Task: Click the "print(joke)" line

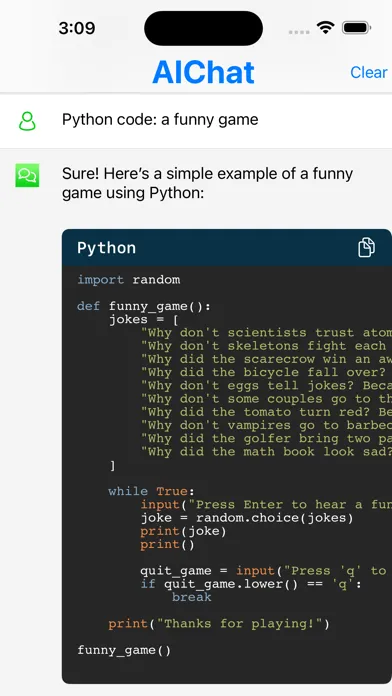Action: tap(183, 531)
